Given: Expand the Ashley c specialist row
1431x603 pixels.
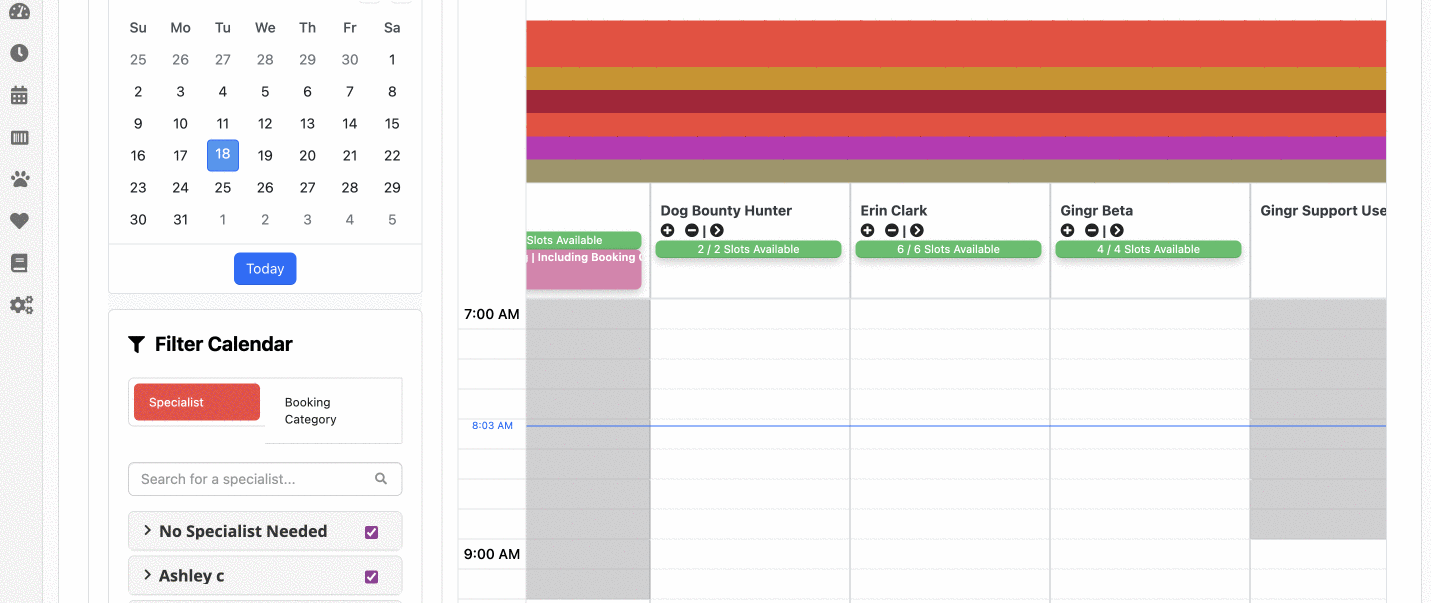Looking at the screenshot, I should point(148,575).
